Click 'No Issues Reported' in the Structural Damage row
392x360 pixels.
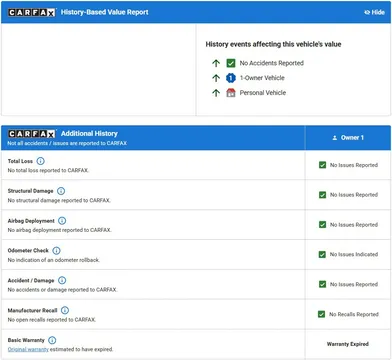(354, 195)
